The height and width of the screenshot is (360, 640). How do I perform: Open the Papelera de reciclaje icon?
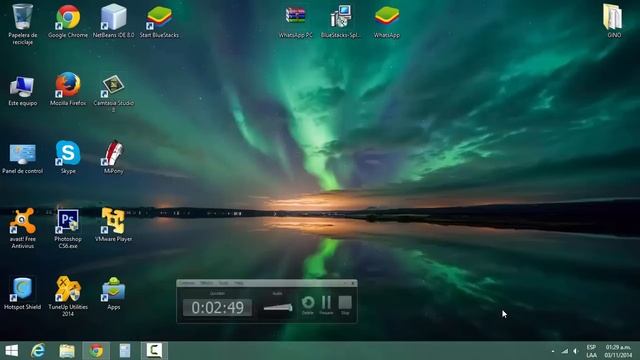(22, 24)
